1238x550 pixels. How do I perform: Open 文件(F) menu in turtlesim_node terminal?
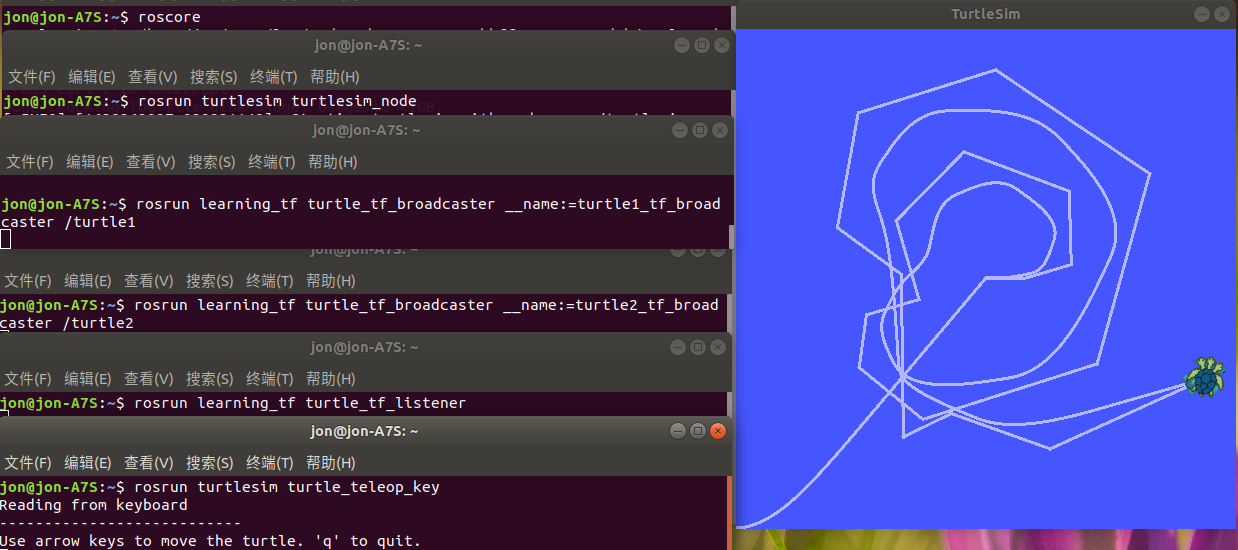[x=30, y=77]
